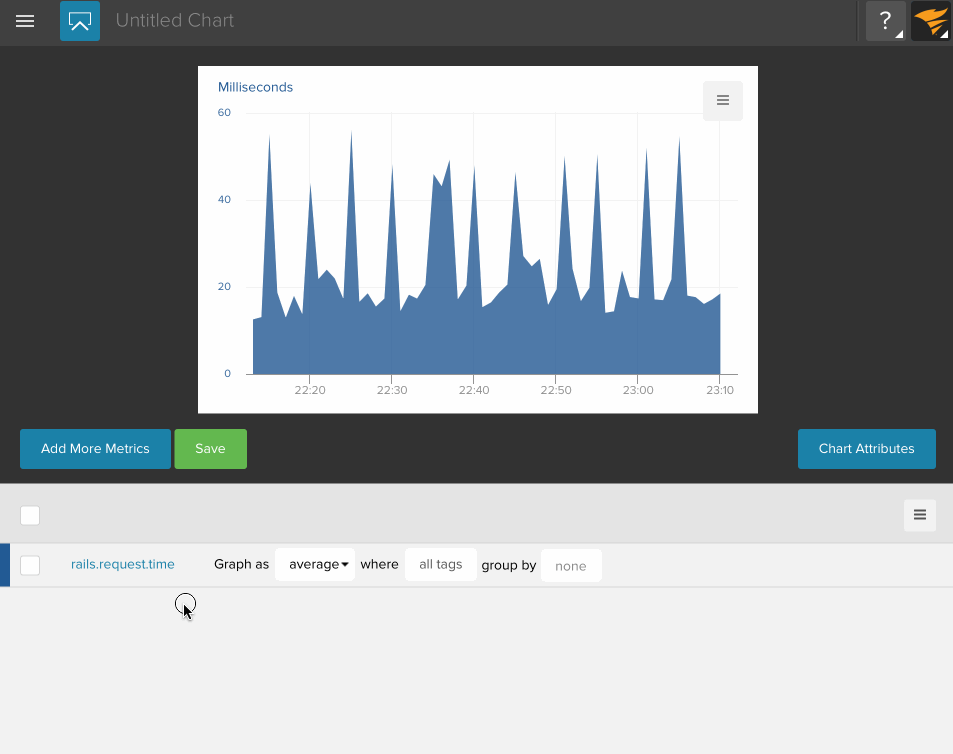This screenshot has width=953, height=754.
Task: Open the group by none selector
Action: 571,566
